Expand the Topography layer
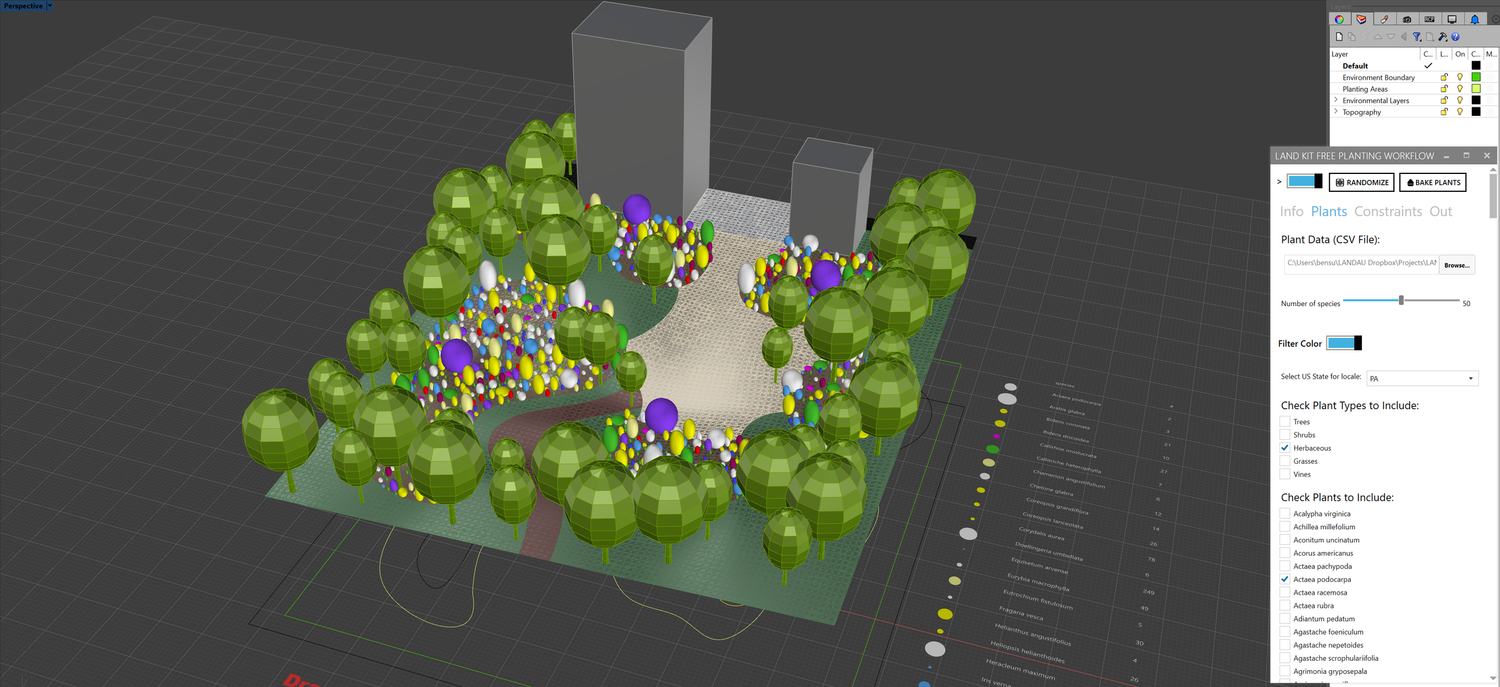 [1336, 111]
